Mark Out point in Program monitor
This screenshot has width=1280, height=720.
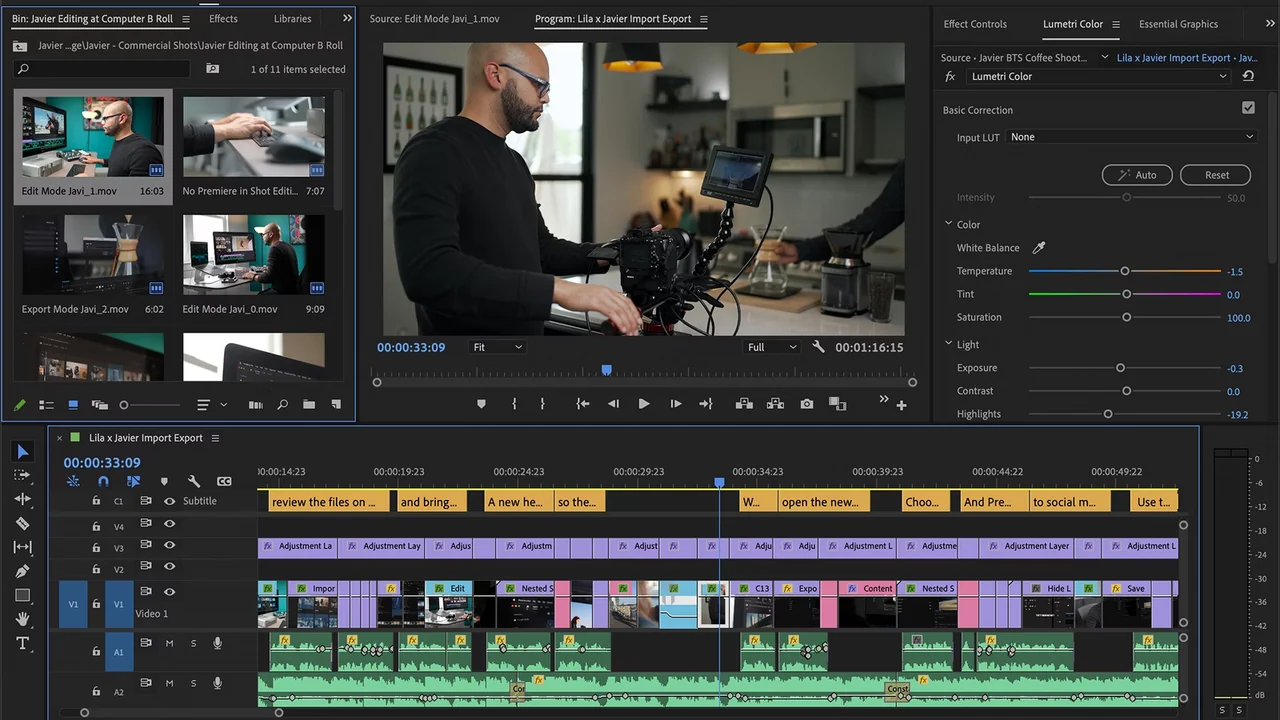click(543, 404)
